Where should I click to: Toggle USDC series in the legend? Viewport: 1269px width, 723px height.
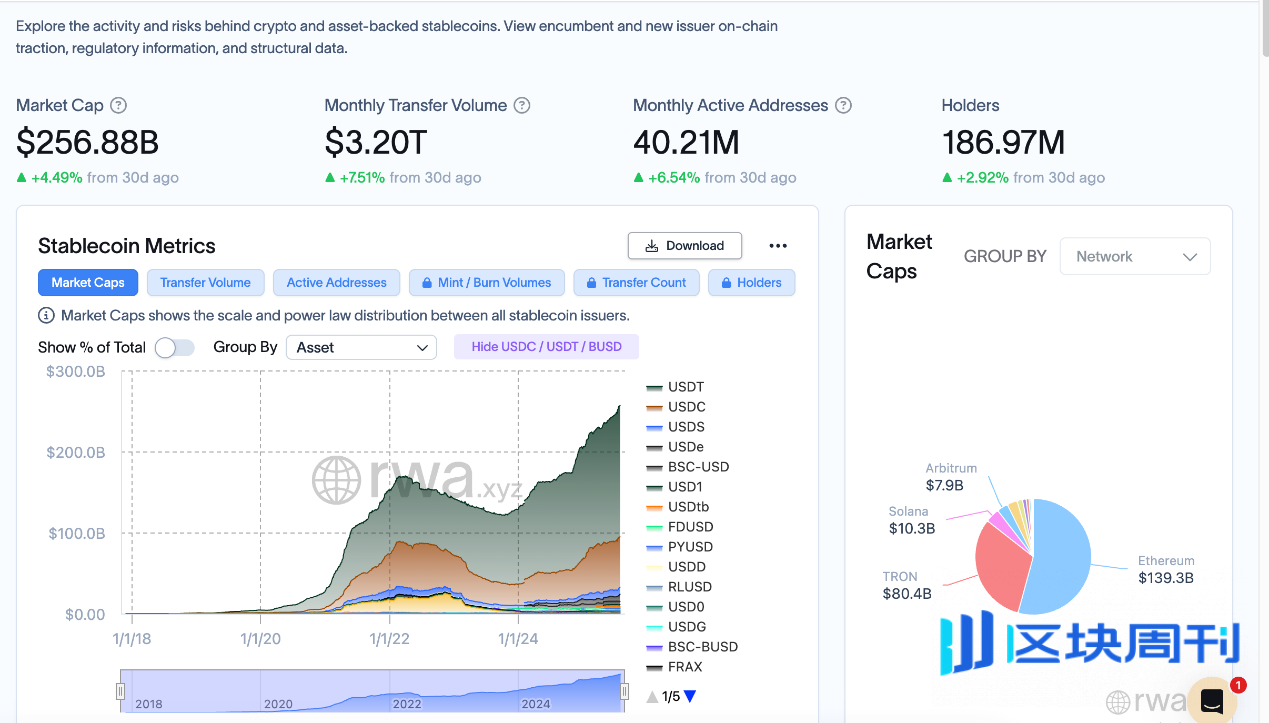(x=676, y=407)
